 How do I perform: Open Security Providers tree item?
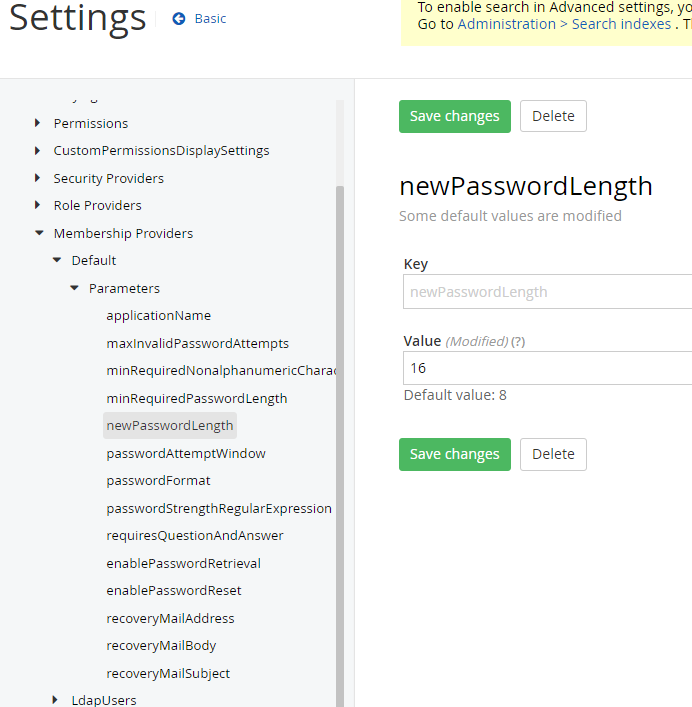click(109, 179)
